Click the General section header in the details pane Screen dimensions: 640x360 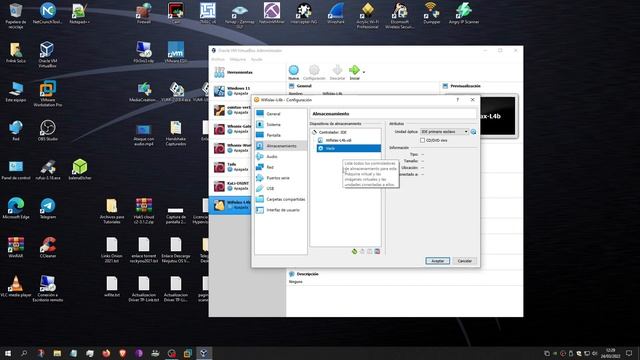pyautogui.click(x=304, y=86)
